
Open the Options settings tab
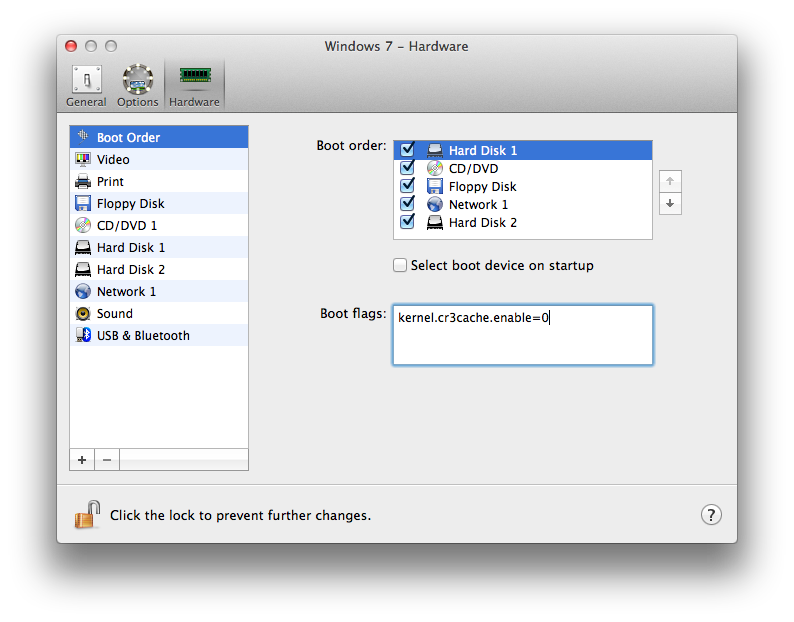(138, 86)
